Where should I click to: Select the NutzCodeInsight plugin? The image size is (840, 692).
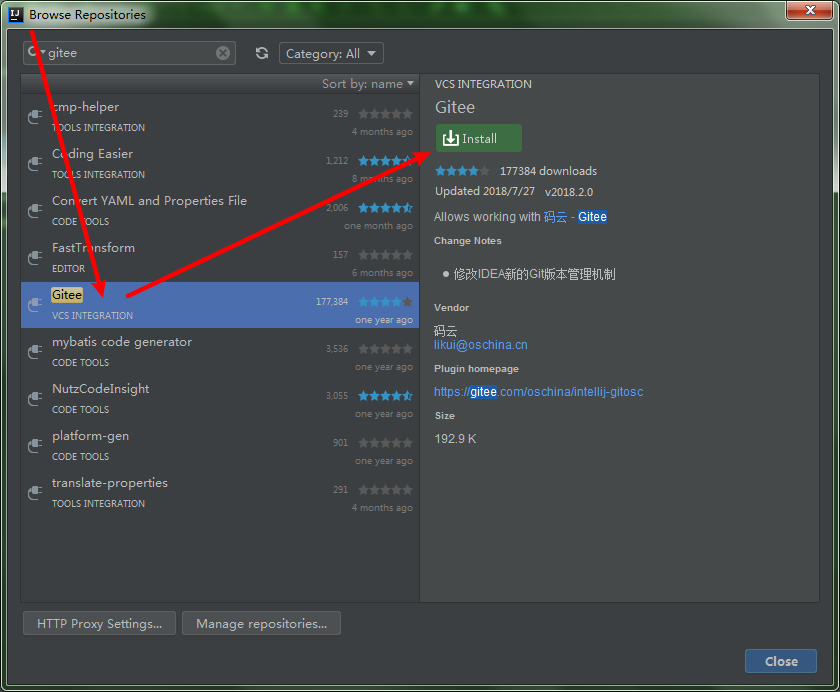220,399
